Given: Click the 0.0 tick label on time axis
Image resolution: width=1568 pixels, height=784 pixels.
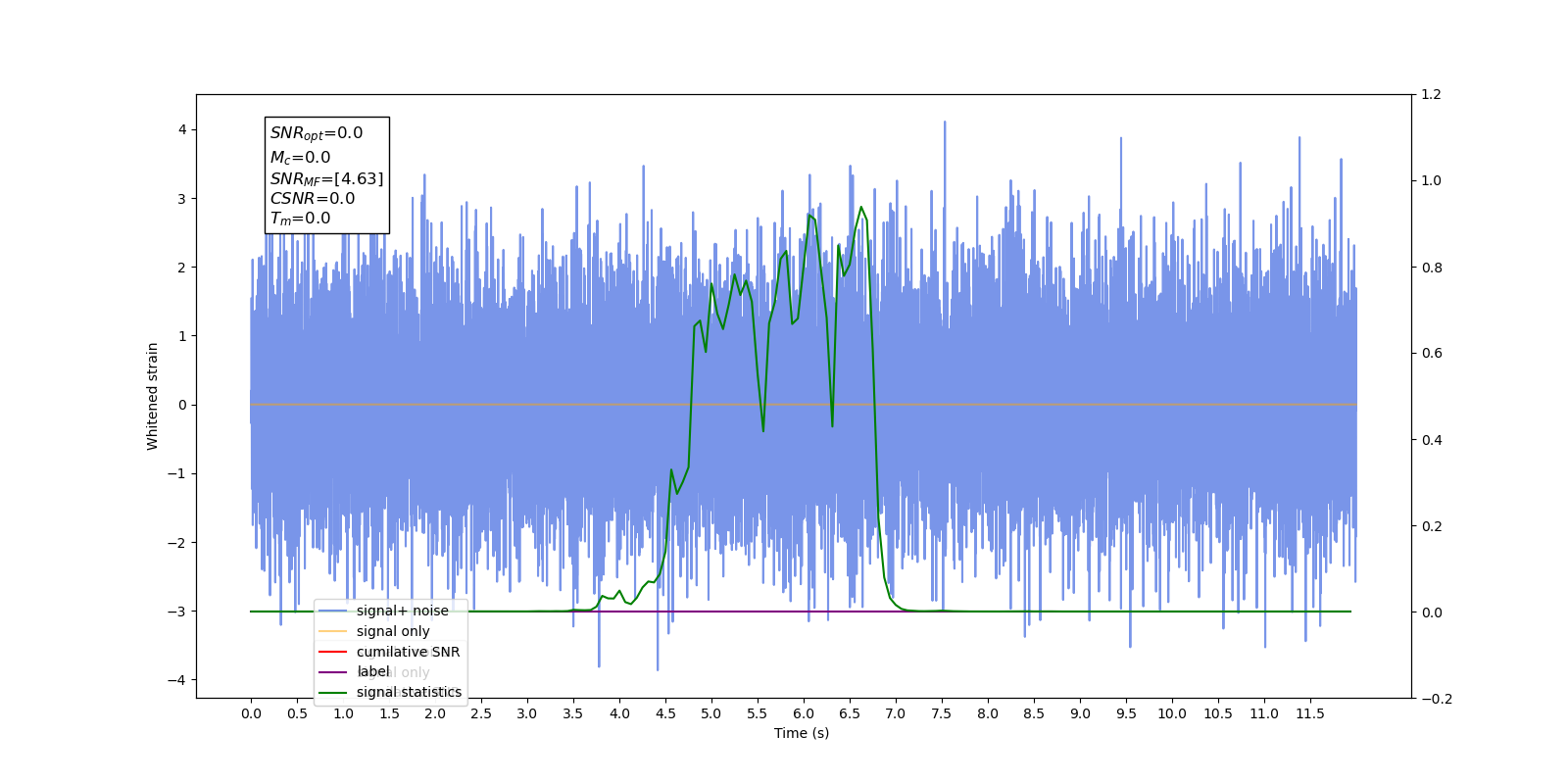Looking at the screenshot, I should coord(251,713).
